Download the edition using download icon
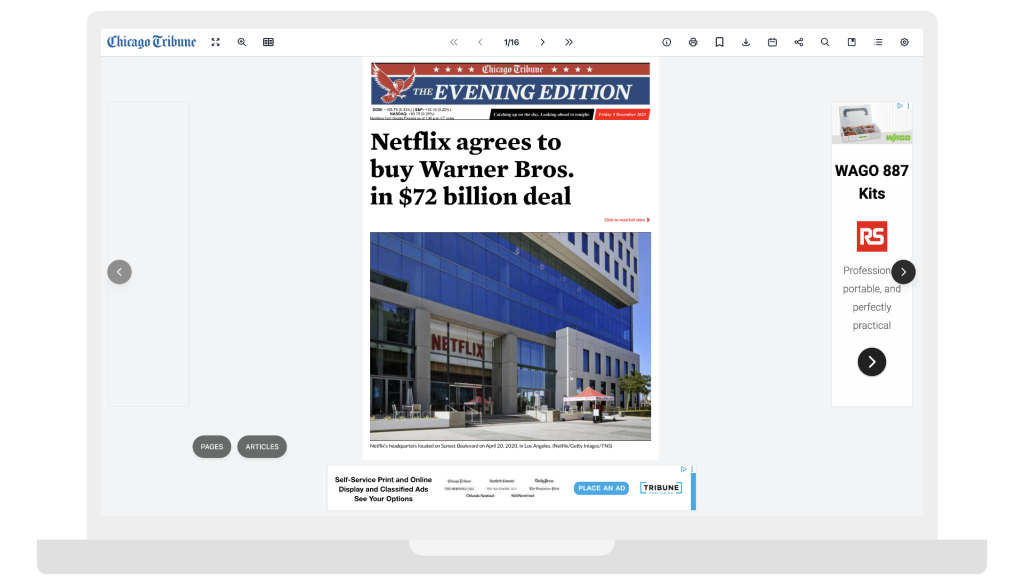 tap(746, 42)
